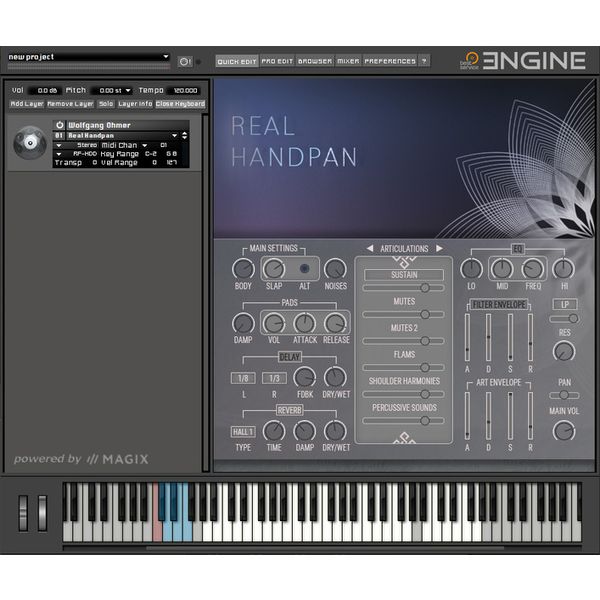Click the SUSTAIN articulation slider
This screenshot has width=600, height=600.
[405, 286]
